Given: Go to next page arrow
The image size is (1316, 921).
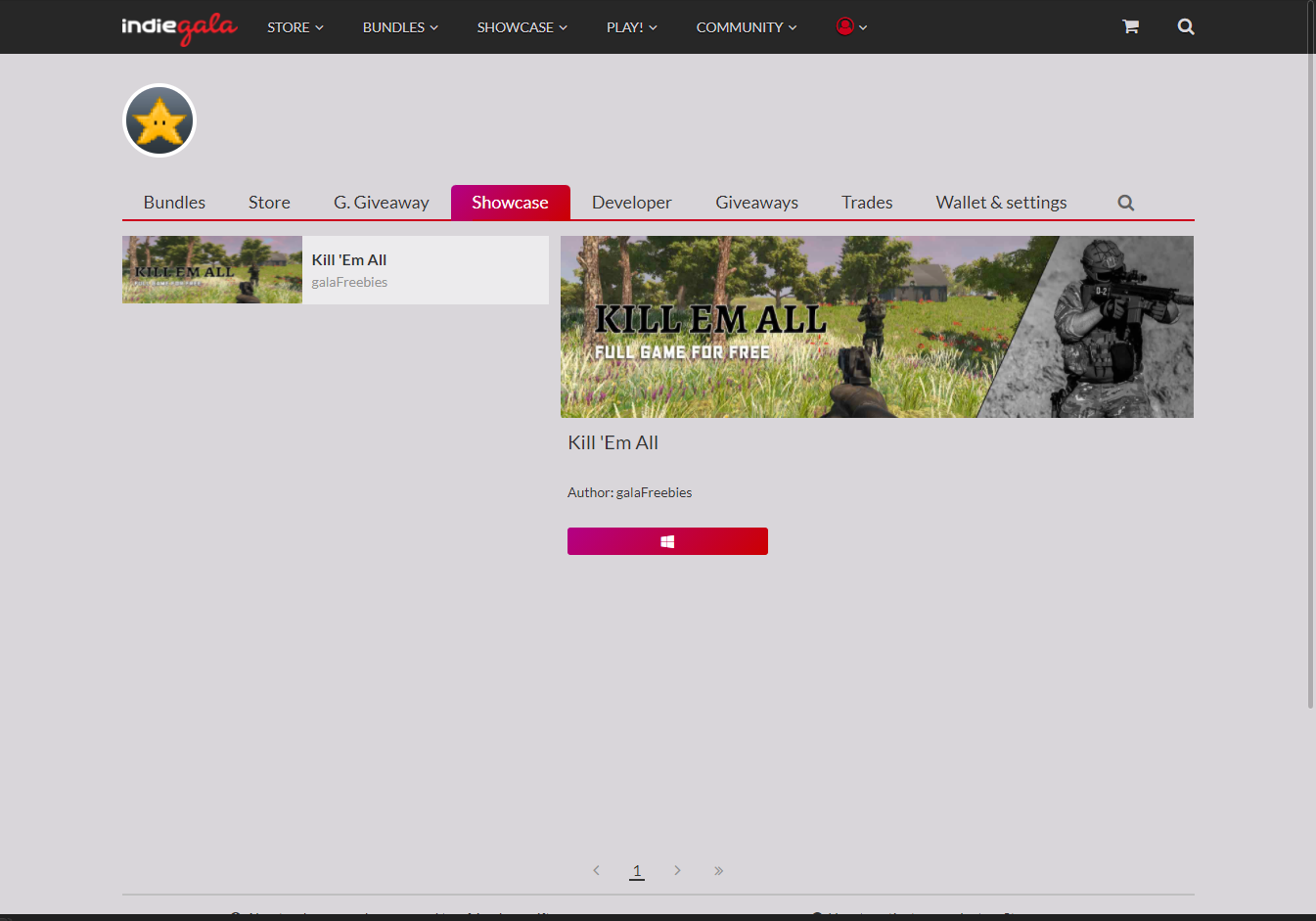Looking at the screenshot, I should pyautogui.click(x=677, y=870).
